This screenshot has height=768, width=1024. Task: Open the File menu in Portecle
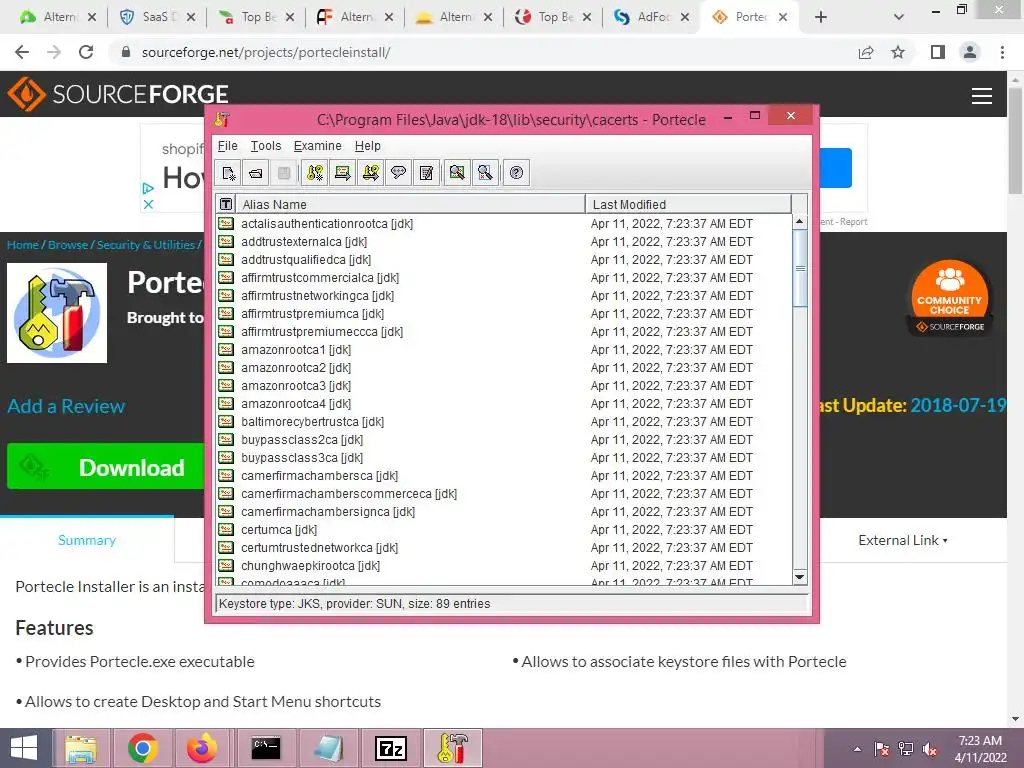coord(227,146)
